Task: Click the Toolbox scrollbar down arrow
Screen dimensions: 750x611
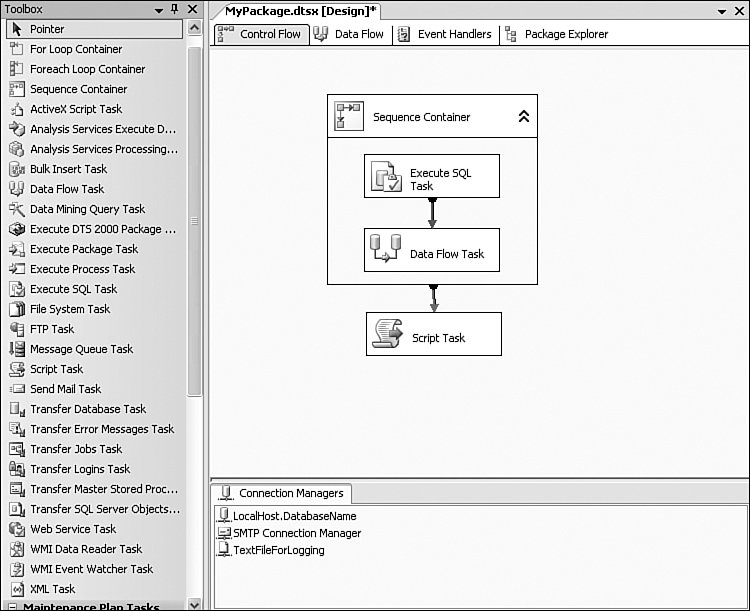Action: (194, 604)
